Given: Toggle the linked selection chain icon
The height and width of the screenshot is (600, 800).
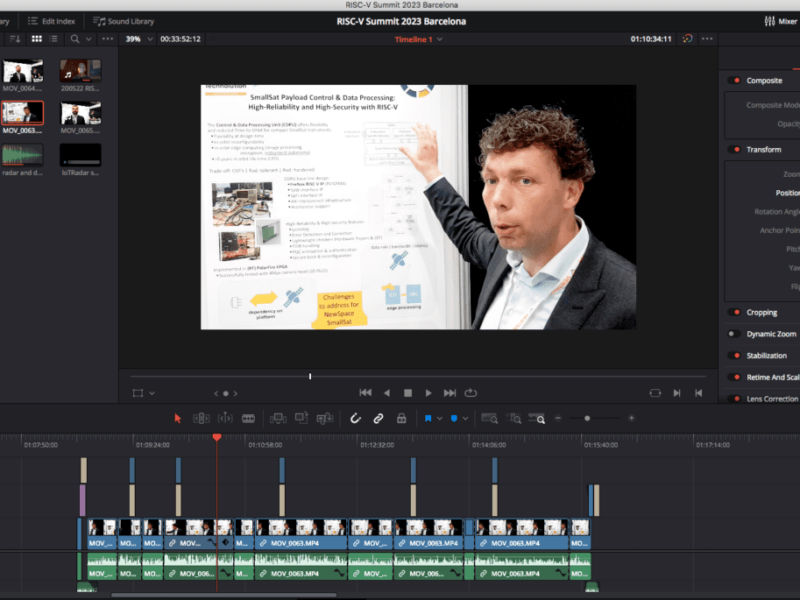Looking at the screenshot, I should click(379, 418).
